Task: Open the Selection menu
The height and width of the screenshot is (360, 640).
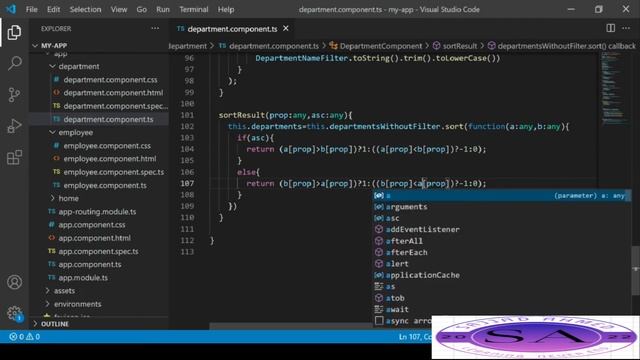Action: click(85, 9)
